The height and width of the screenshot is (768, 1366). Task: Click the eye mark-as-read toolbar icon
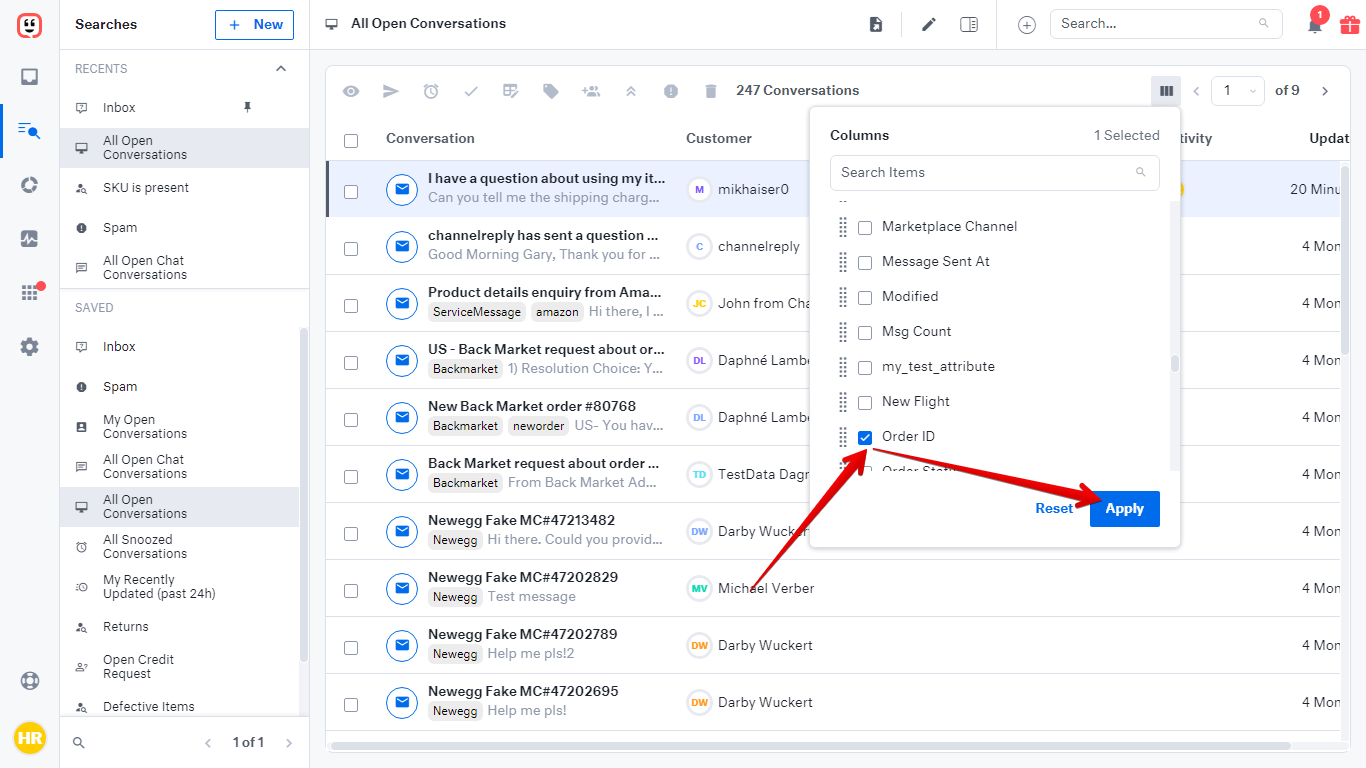tap(351, 91)
